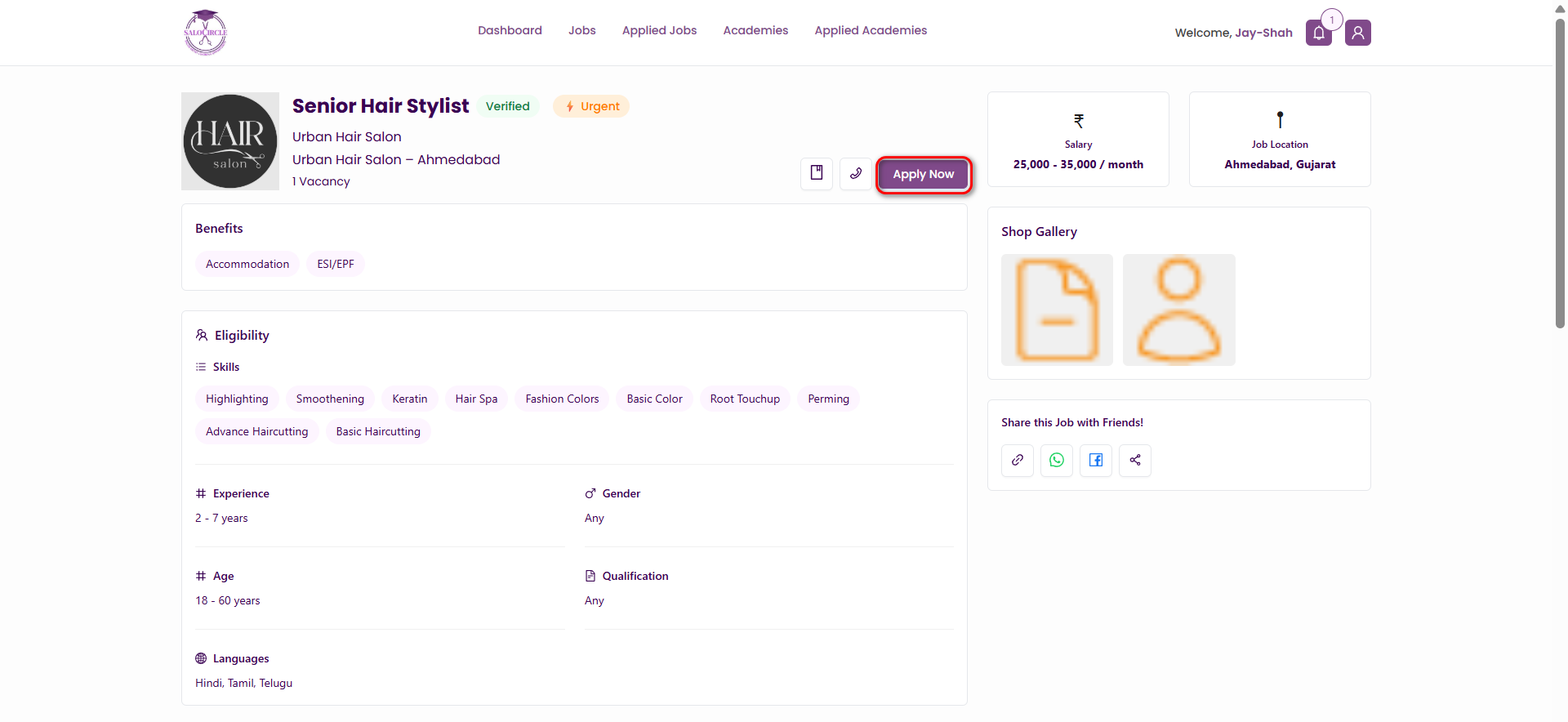
Task: Click the Gender label
Action: 621,493
